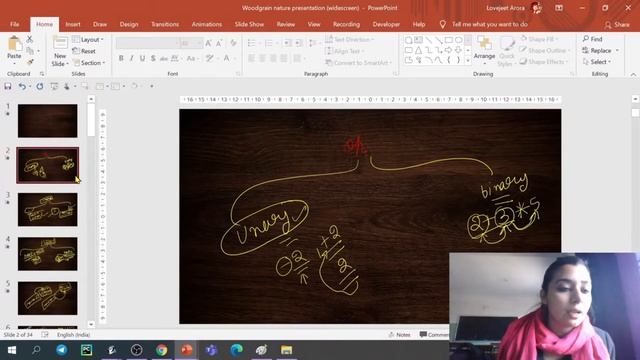Switch to the Animations tab
640x360 pixels.
(x=207, y=24)
